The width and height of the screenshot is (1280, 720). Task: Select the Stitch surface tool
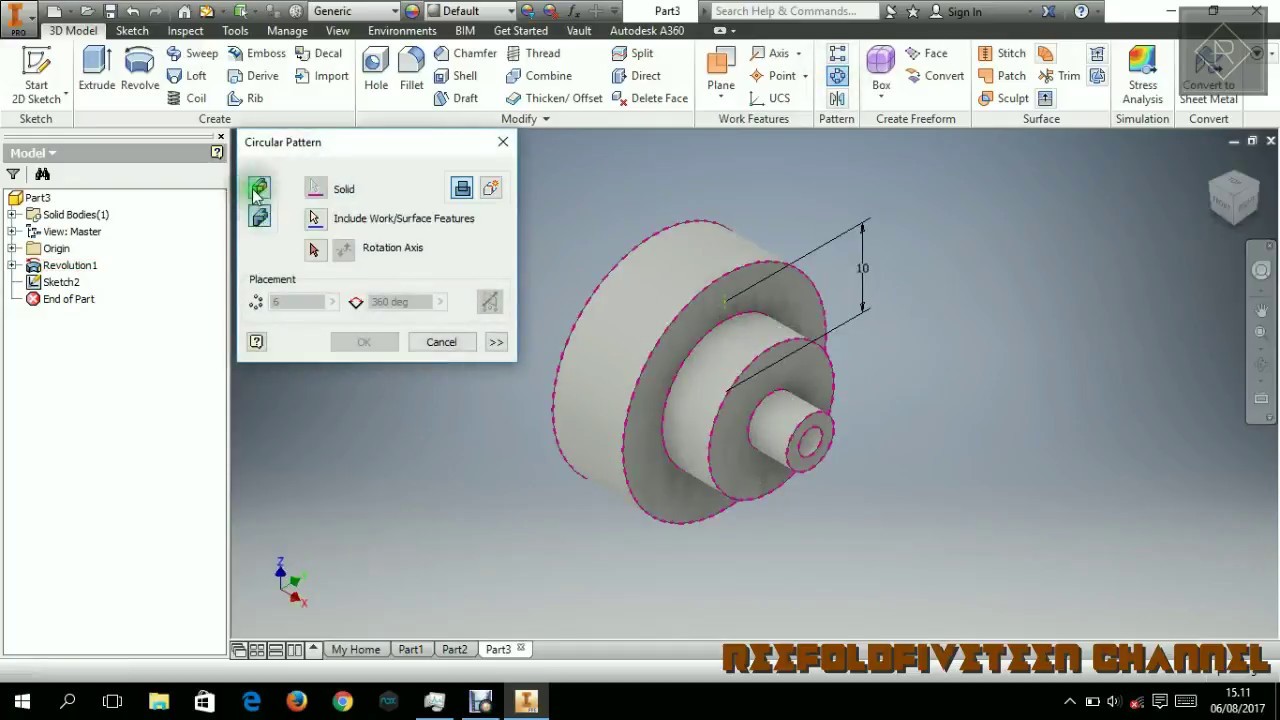[x=1001, y=53]
